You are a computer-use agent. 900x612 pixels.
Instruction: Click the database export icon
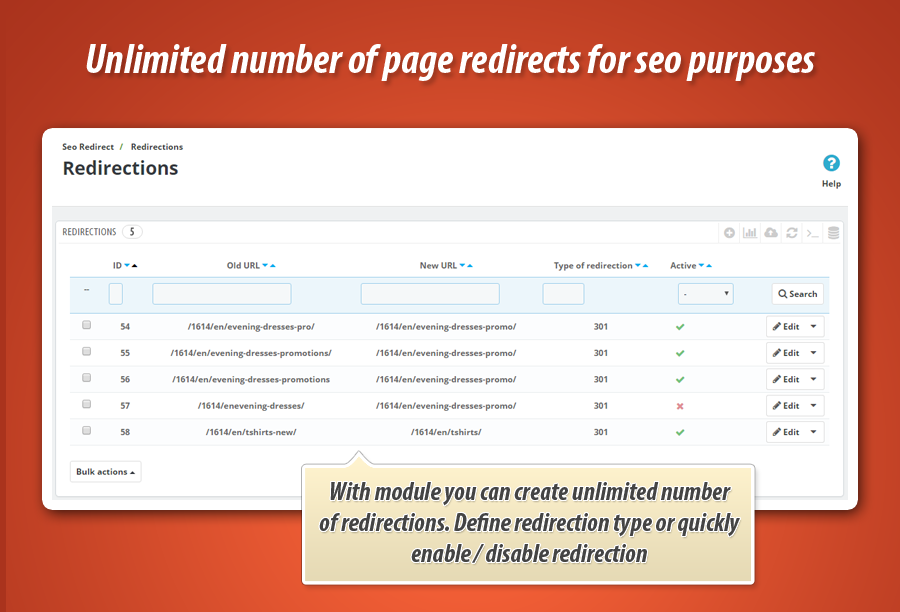click(x=834, y=233)
